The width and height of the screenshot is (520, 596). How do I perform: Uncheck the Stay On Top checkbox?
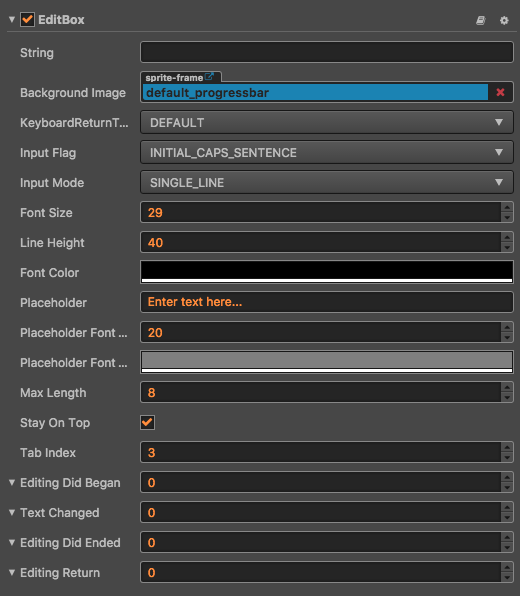147,422
